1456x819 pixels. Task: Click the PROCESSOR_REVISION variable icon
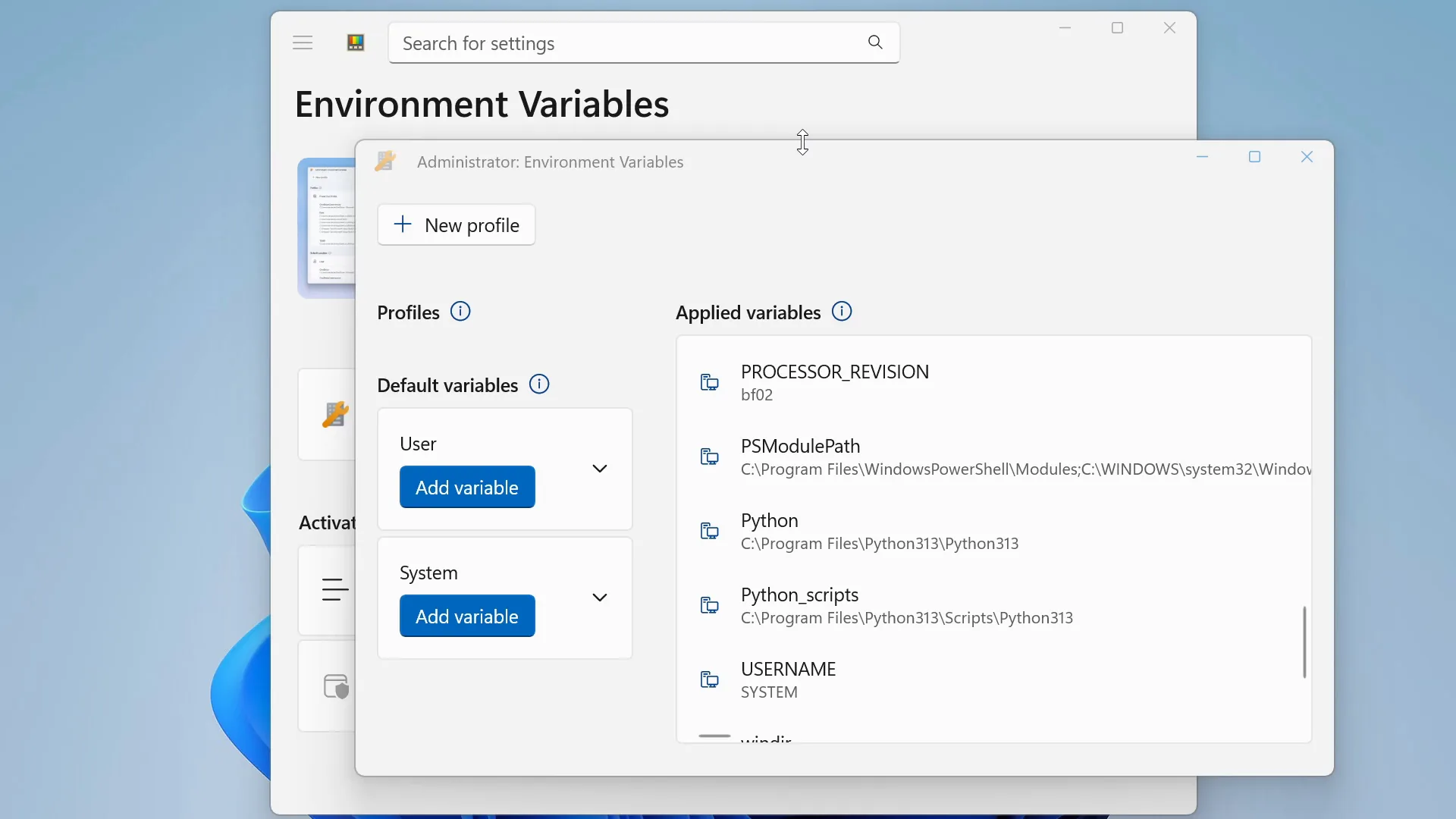(709, 382)
